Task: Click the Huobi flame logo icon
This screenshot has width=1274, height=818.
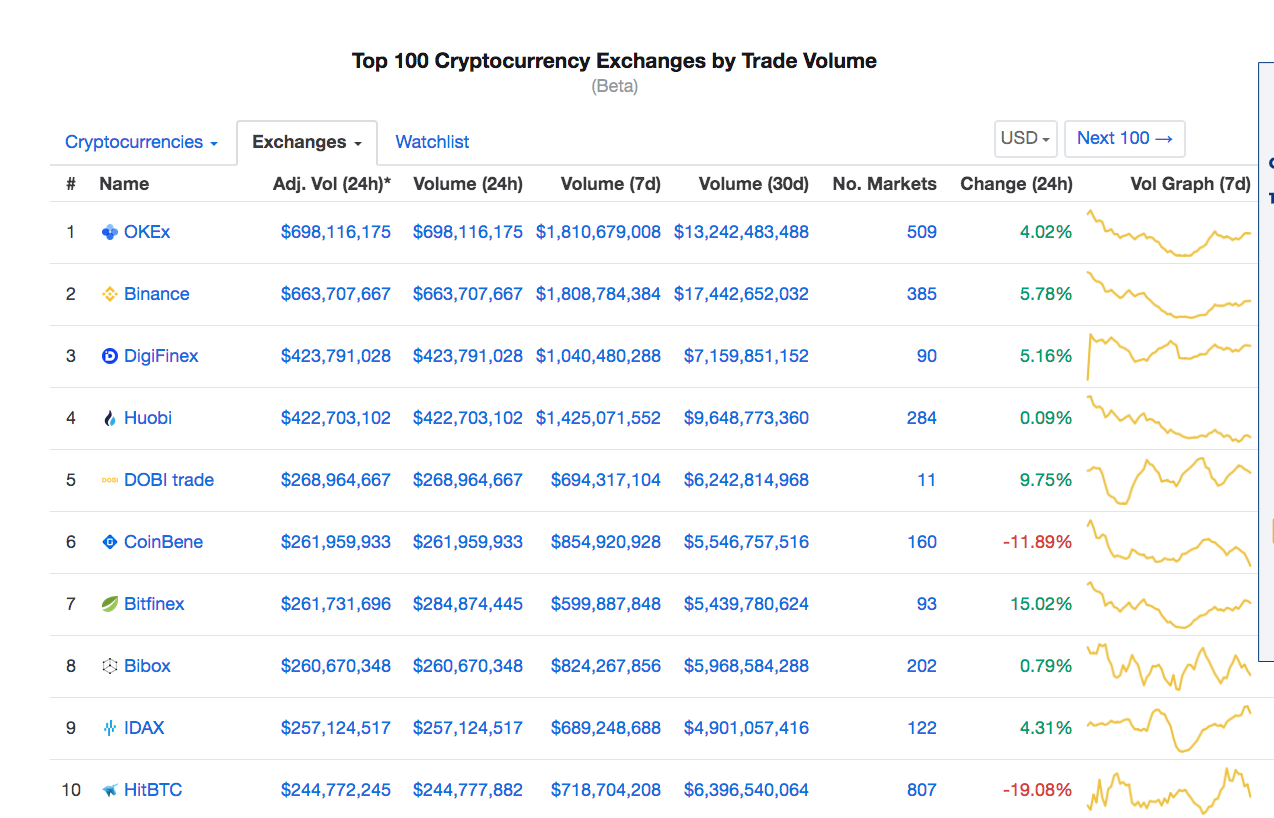Action: [110, 418]
